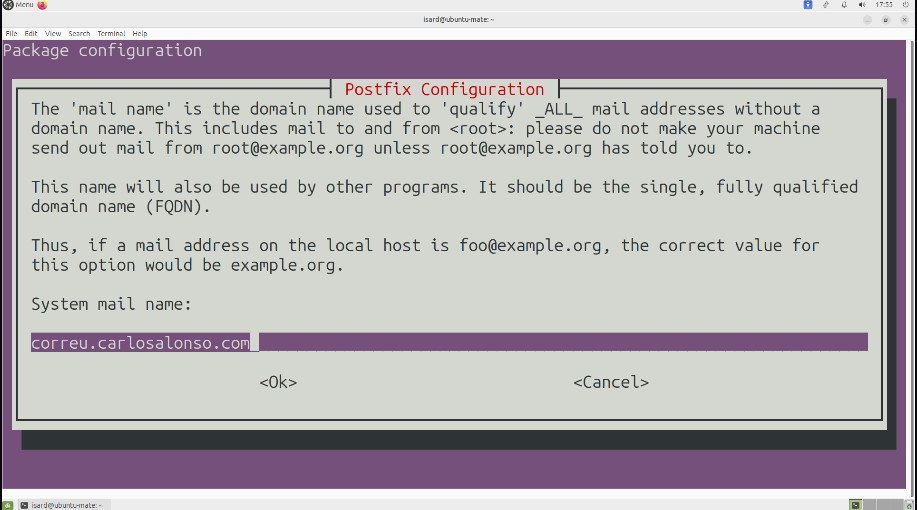Open the Terminal menu

coord(111,33)
